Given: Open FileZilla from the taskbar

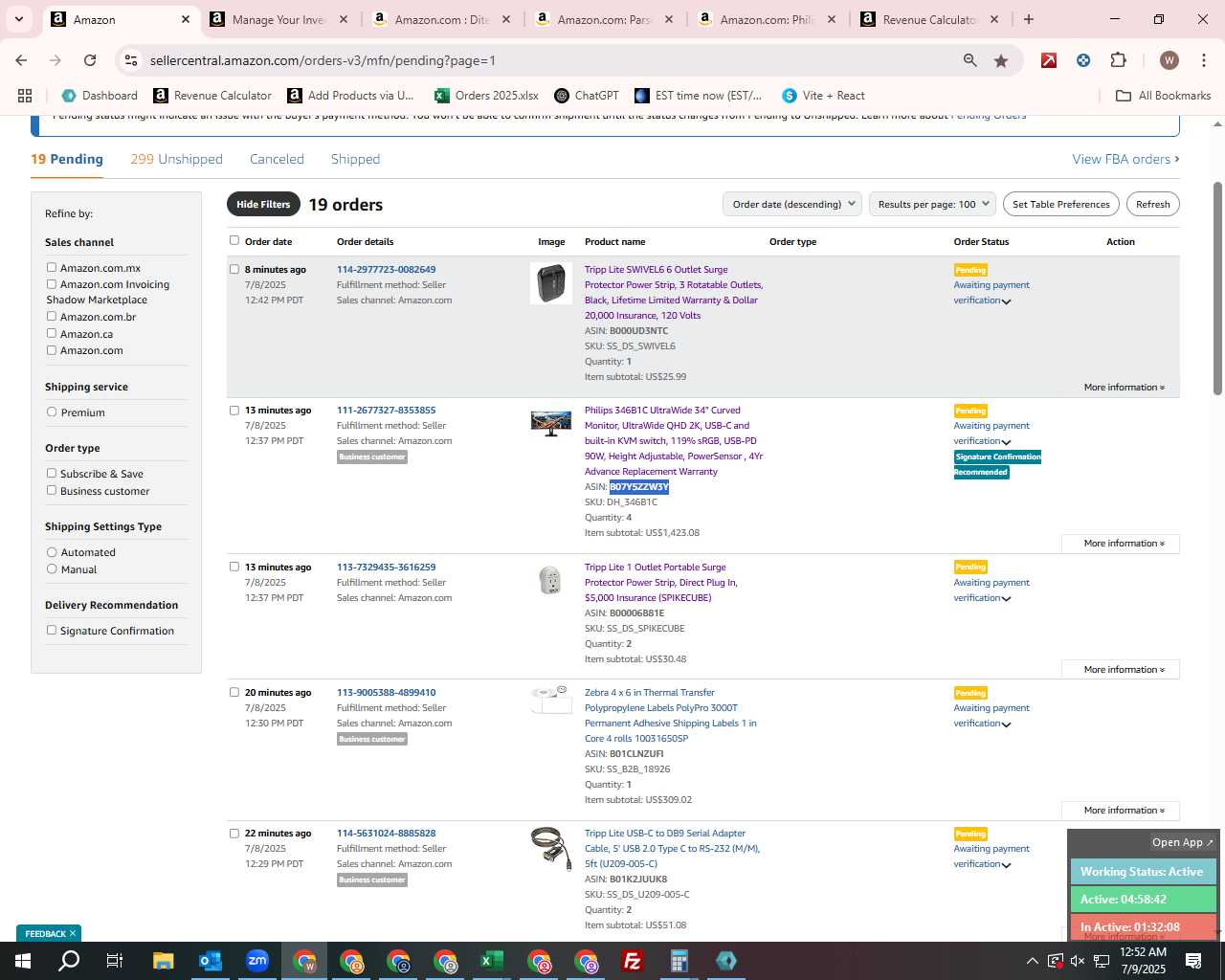Looking at the screenshot, I should pyautogui.click(x=632, y=961).
